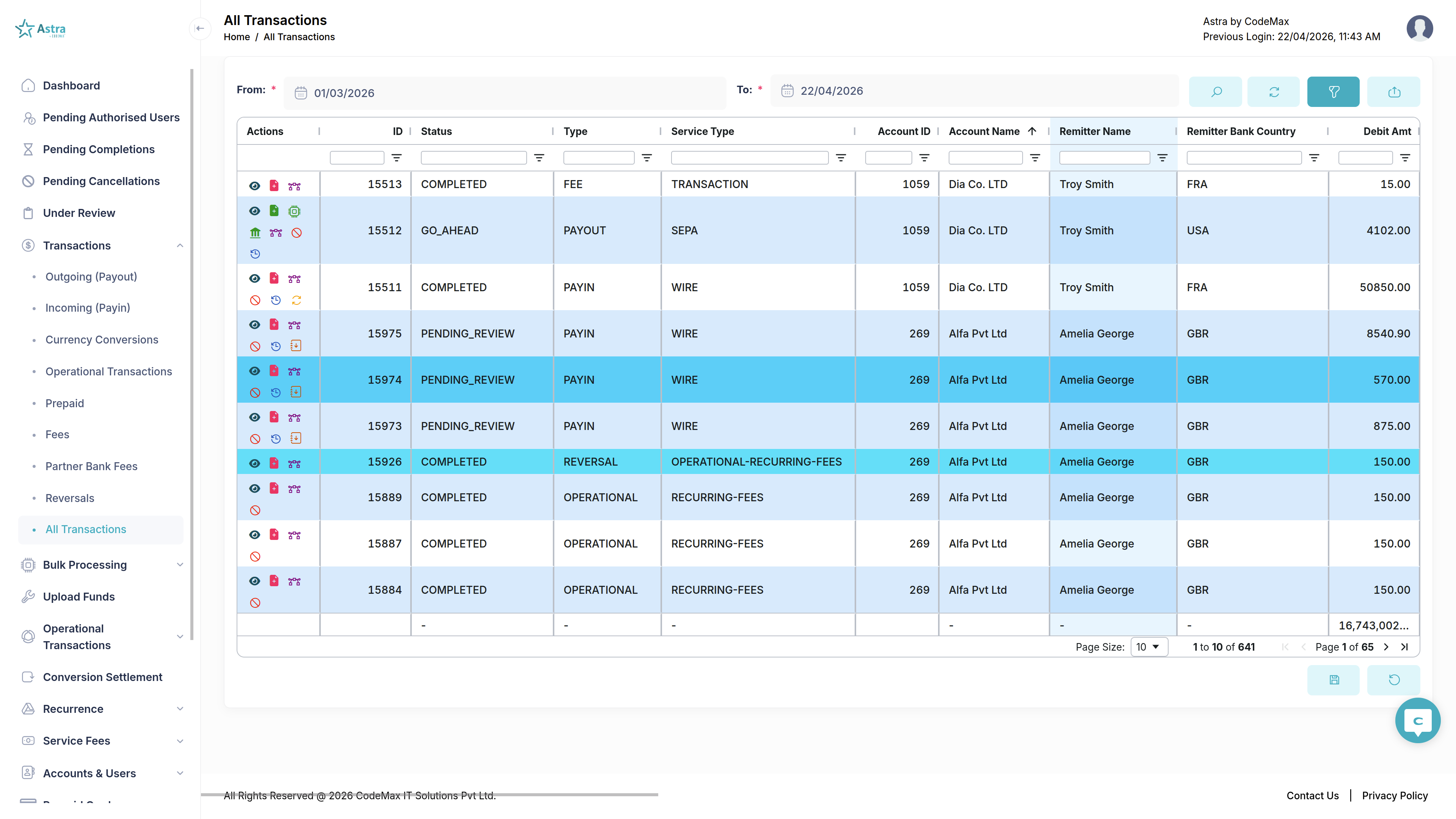The width and height of the screenshot is (1456, 819).
Task: Open ID column filter menu
Action: click(x=397, y=158)
